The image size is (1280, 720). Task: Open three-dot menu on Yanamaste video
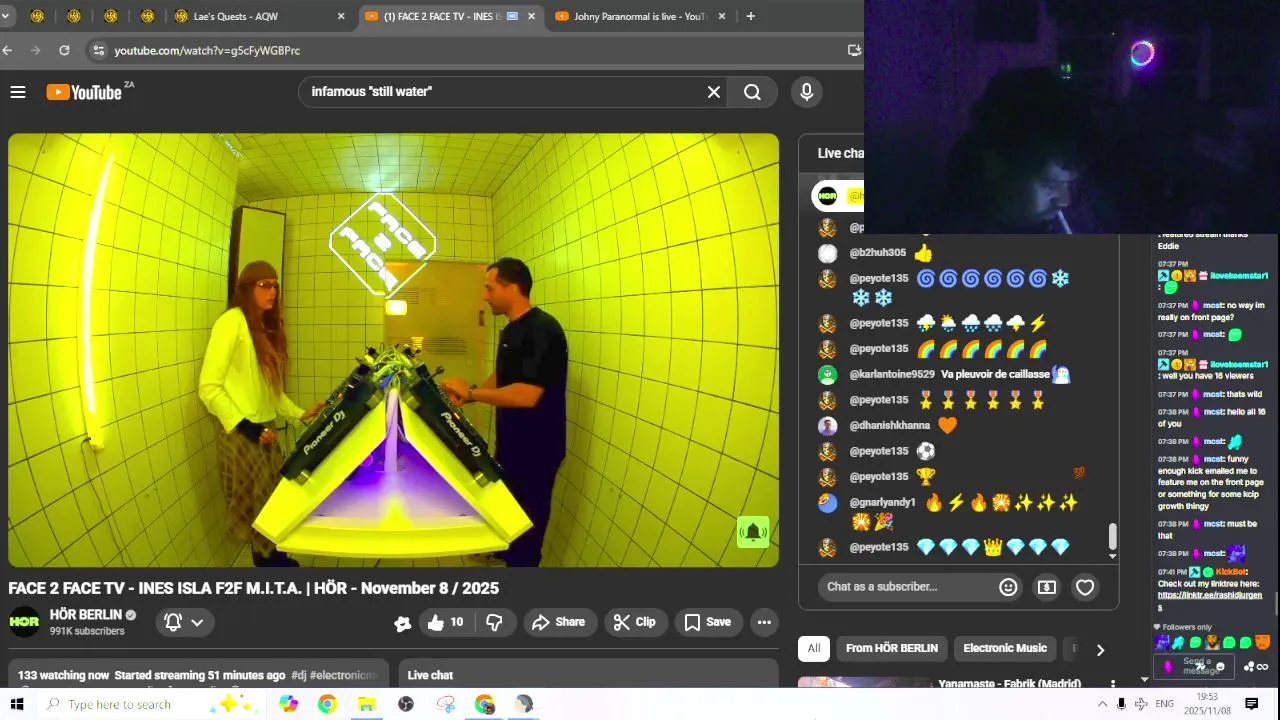click(x=1113, y=684)
